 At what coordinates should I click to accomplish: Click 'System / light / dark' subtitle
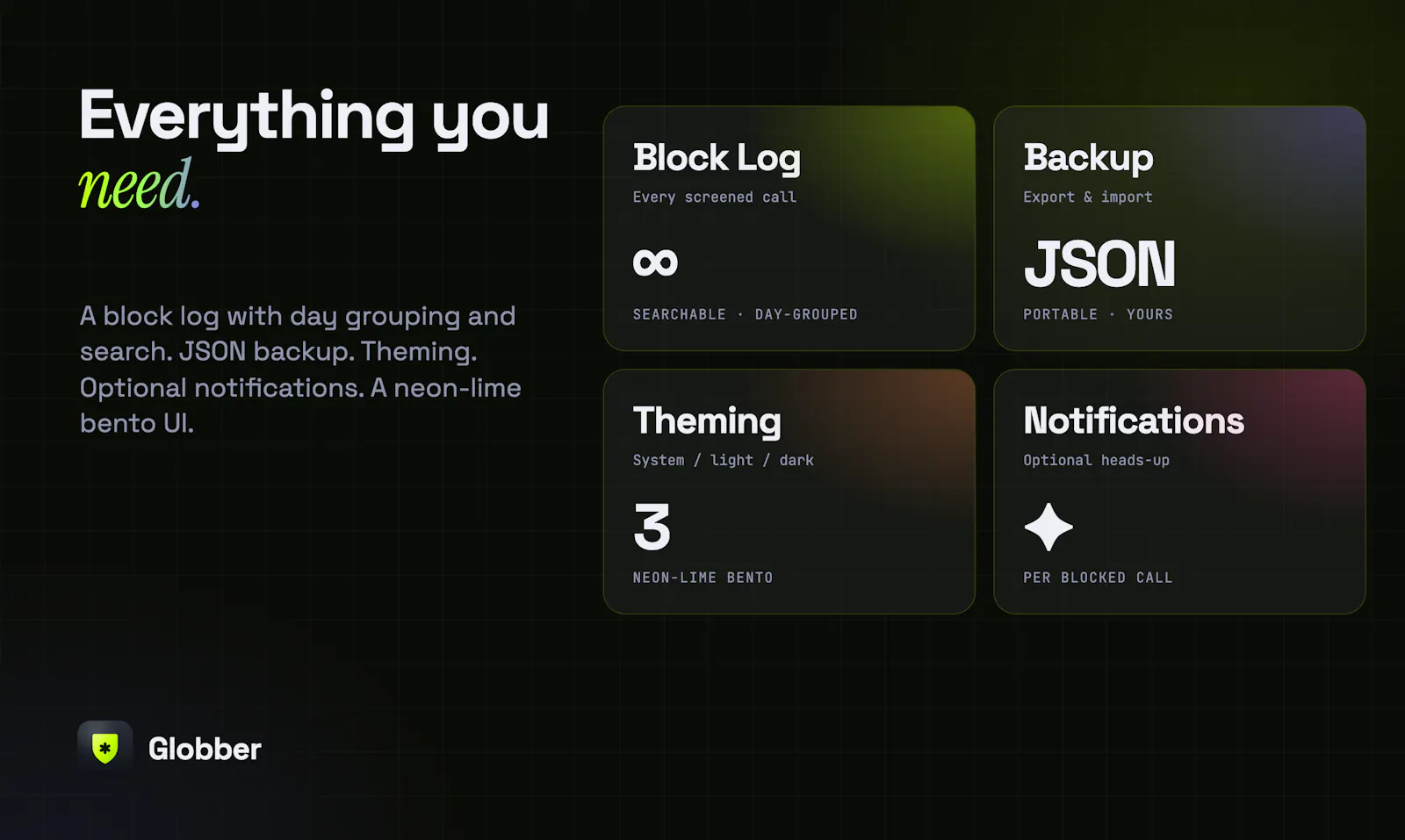tap(724, 461)
